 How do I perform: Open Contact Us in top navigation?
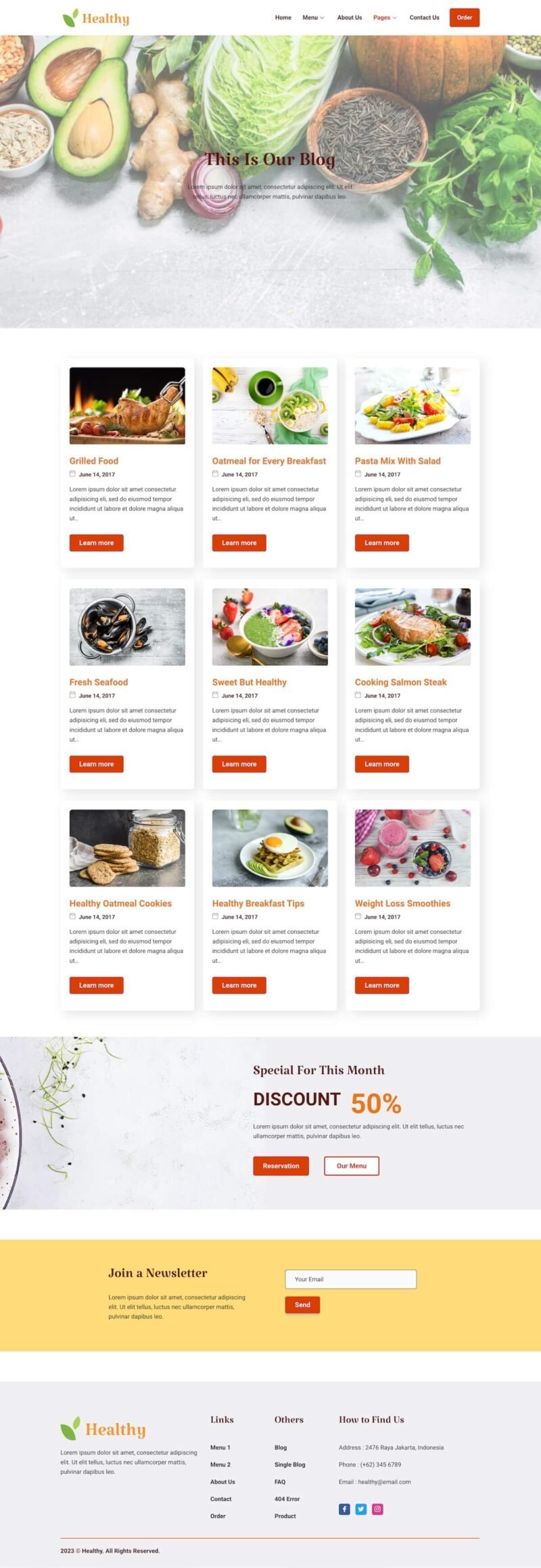pyautogui.click(x=424, y=18)
